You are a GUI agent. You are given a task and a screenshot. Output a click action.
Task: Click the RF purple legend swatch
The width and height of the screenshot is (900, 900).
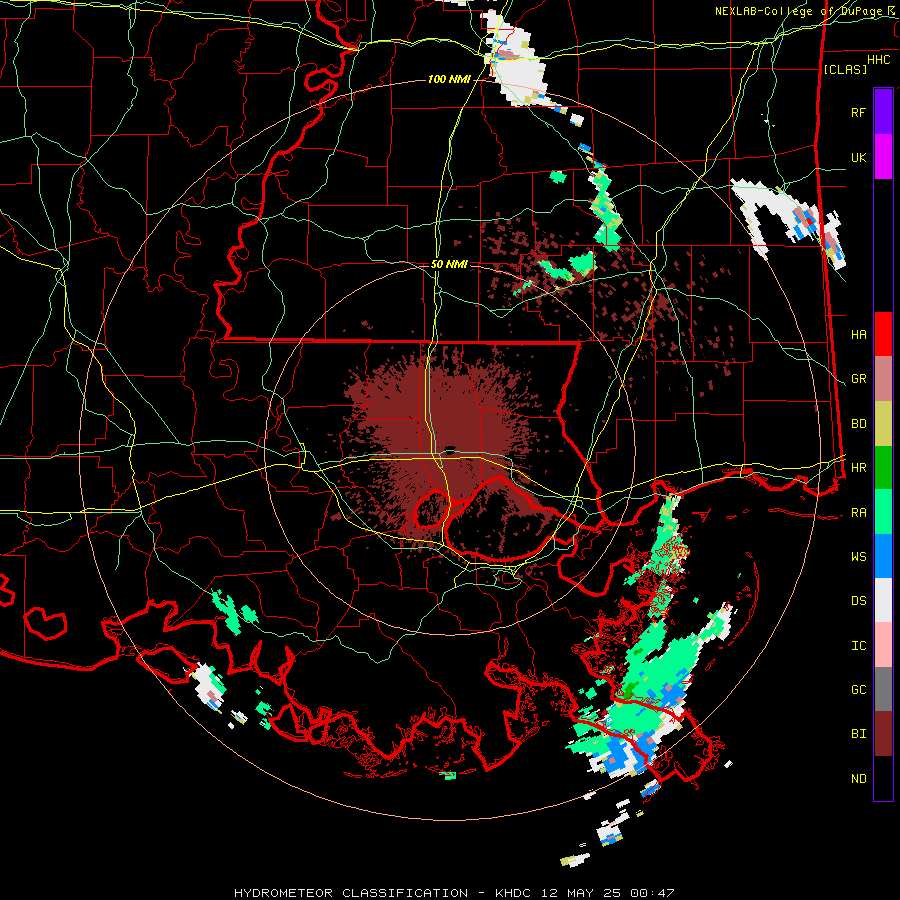pos(883,112)
